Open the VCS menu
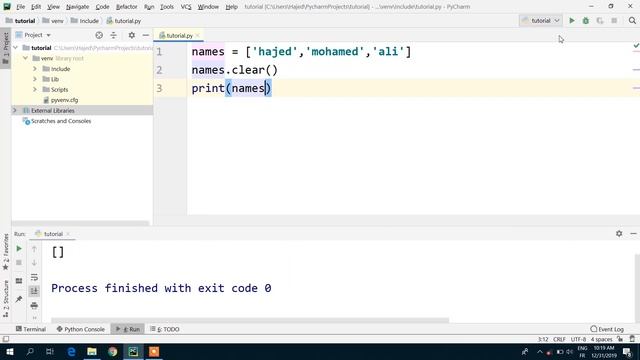This screenshot has height=360, width=640. coord(186,7)
